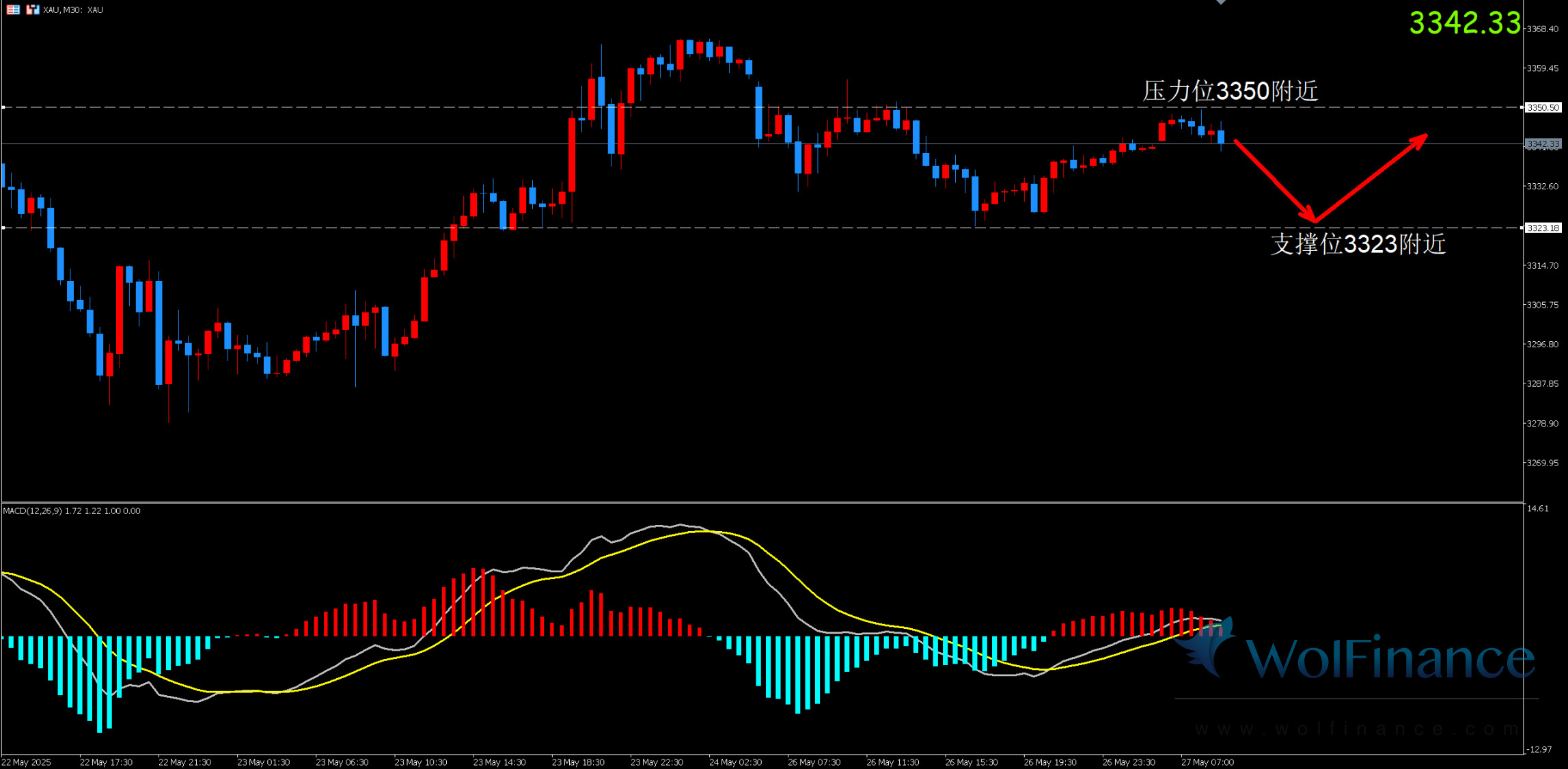Select the 3350.50 price label on axis
1568x769 pixels.
coord(1543,107)
